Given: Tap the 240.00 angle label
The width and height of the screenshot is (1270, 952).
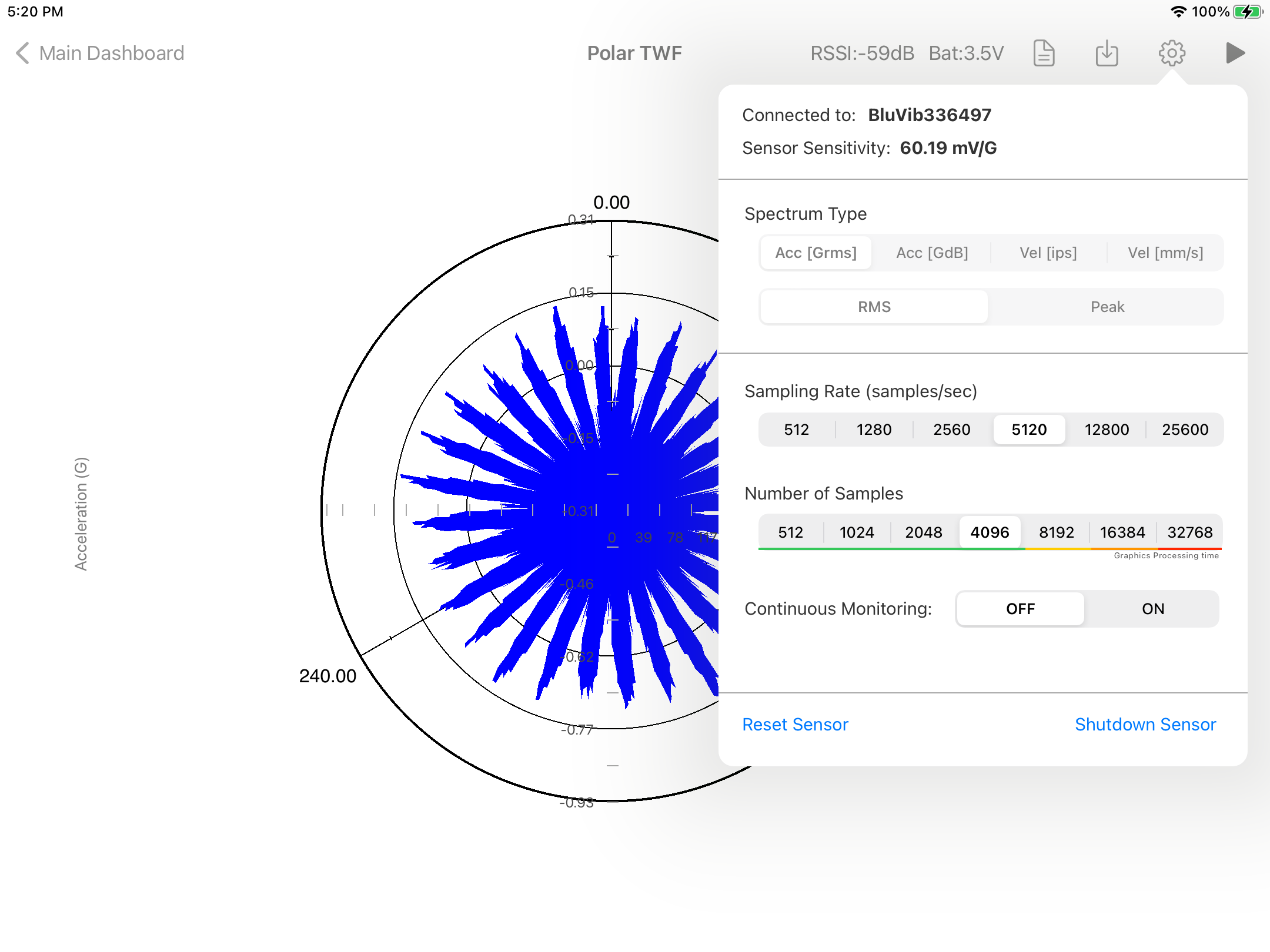Looking at the screenshot, I should tap(327, 676).
